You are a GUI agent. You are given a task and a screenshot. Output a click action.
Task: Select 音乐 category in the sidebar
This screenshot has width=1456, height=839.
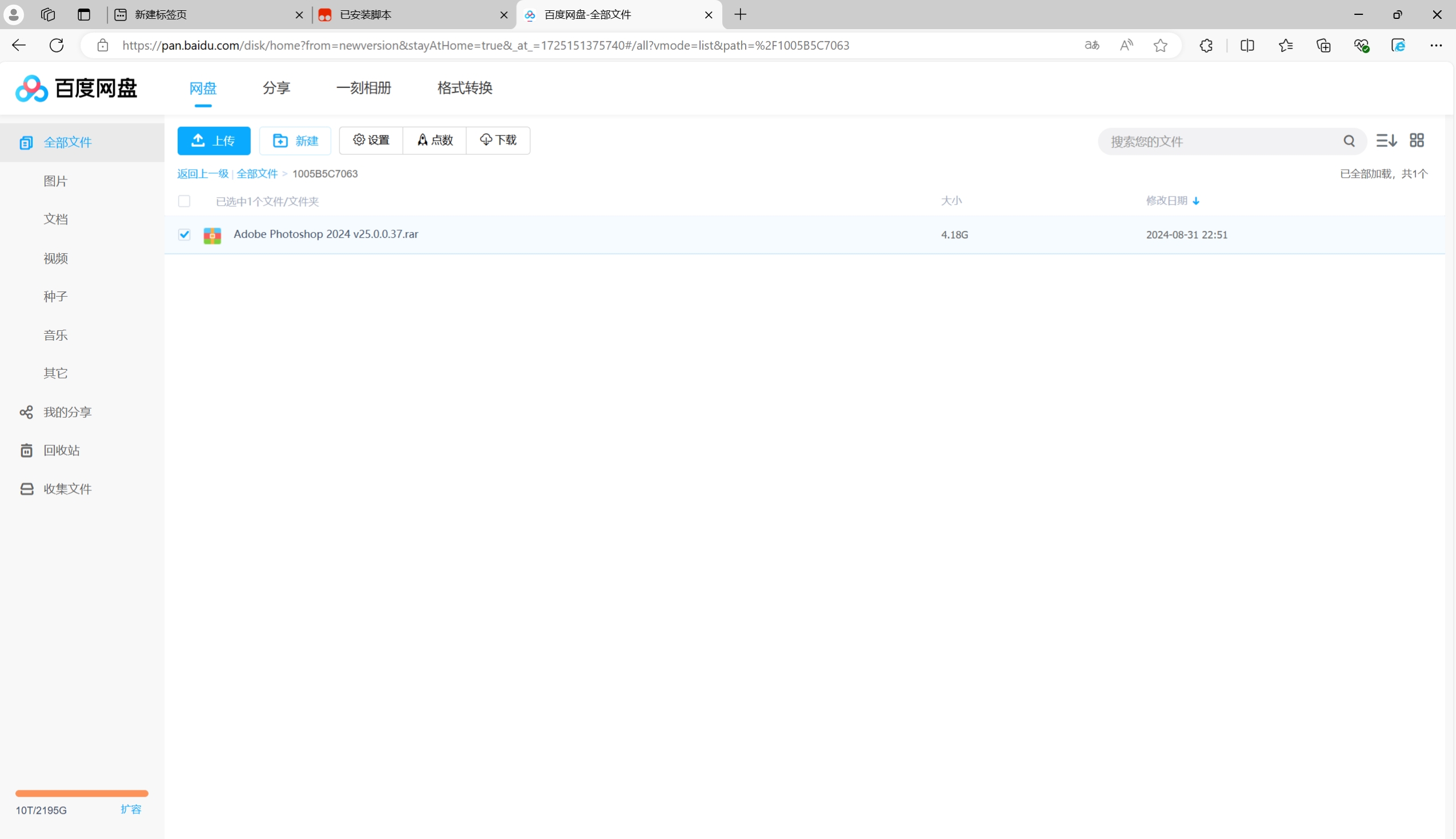(x=56, y=335)
